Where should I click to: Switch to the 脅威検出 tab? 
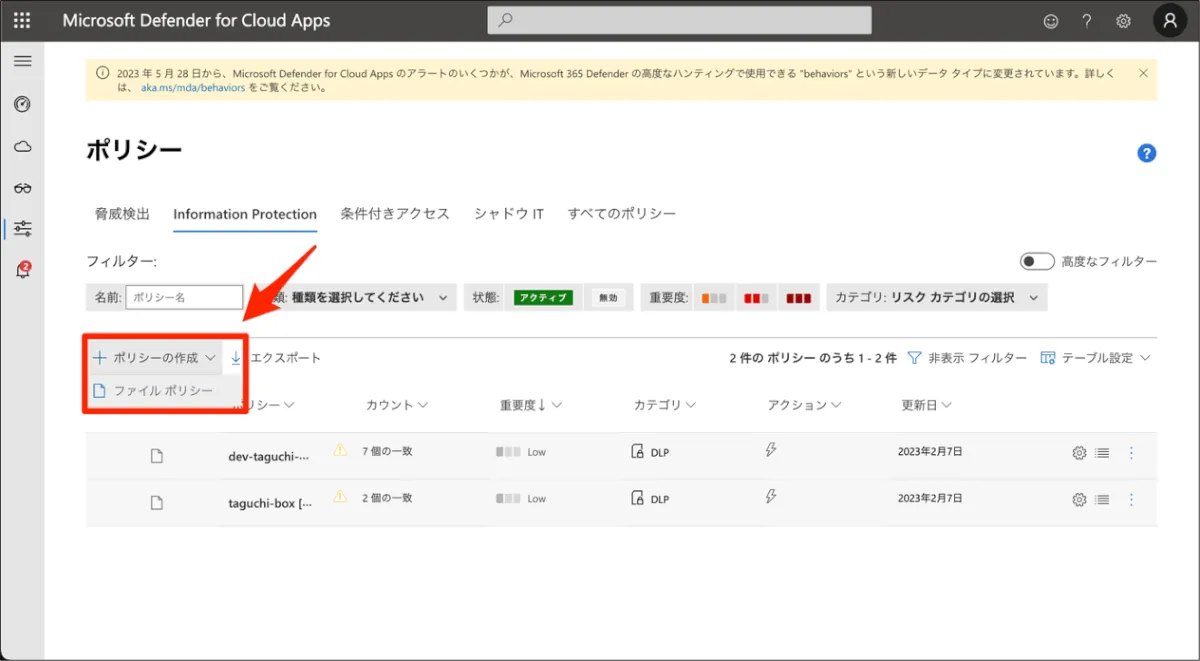(122, 214)
